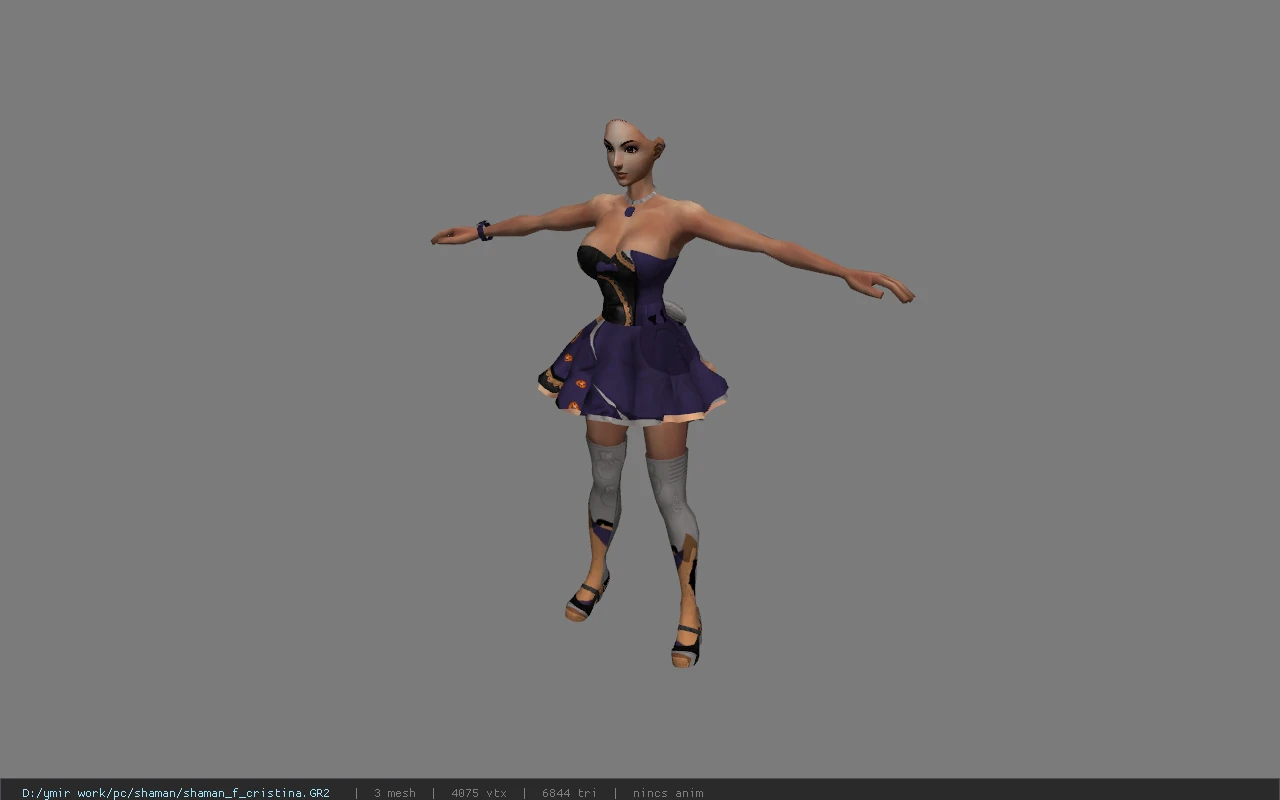Click the '3 mesh' status entry
Screen dimensions: 1280x800
(x=395, y=793)
